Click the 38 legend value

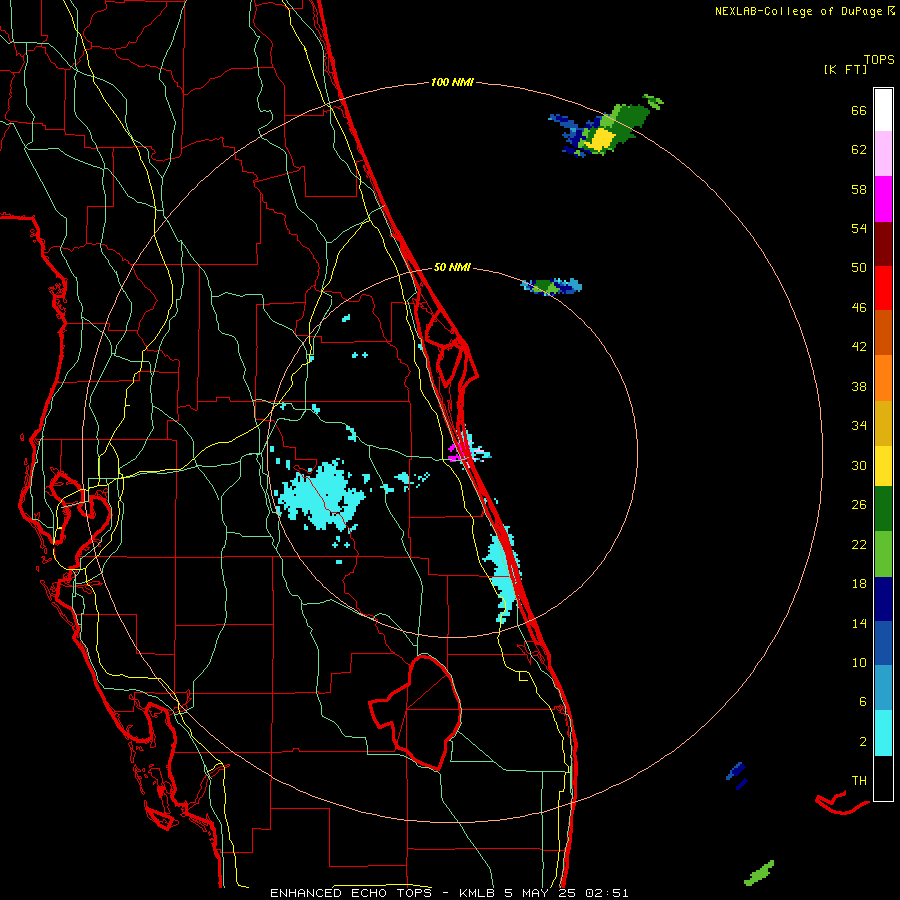click(859, 386)
